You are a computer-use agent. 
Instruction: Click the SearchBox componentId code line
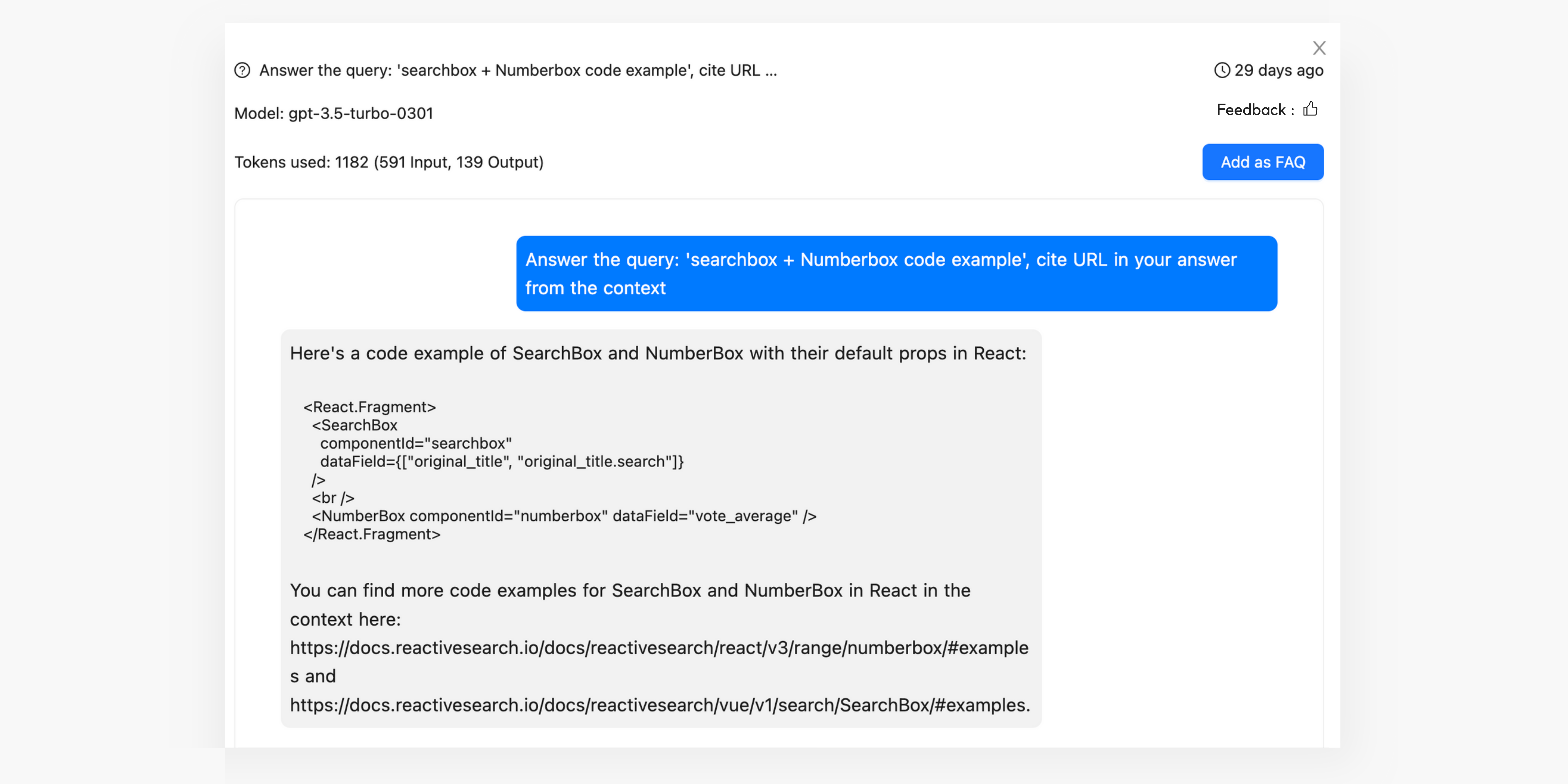(416, 443)
